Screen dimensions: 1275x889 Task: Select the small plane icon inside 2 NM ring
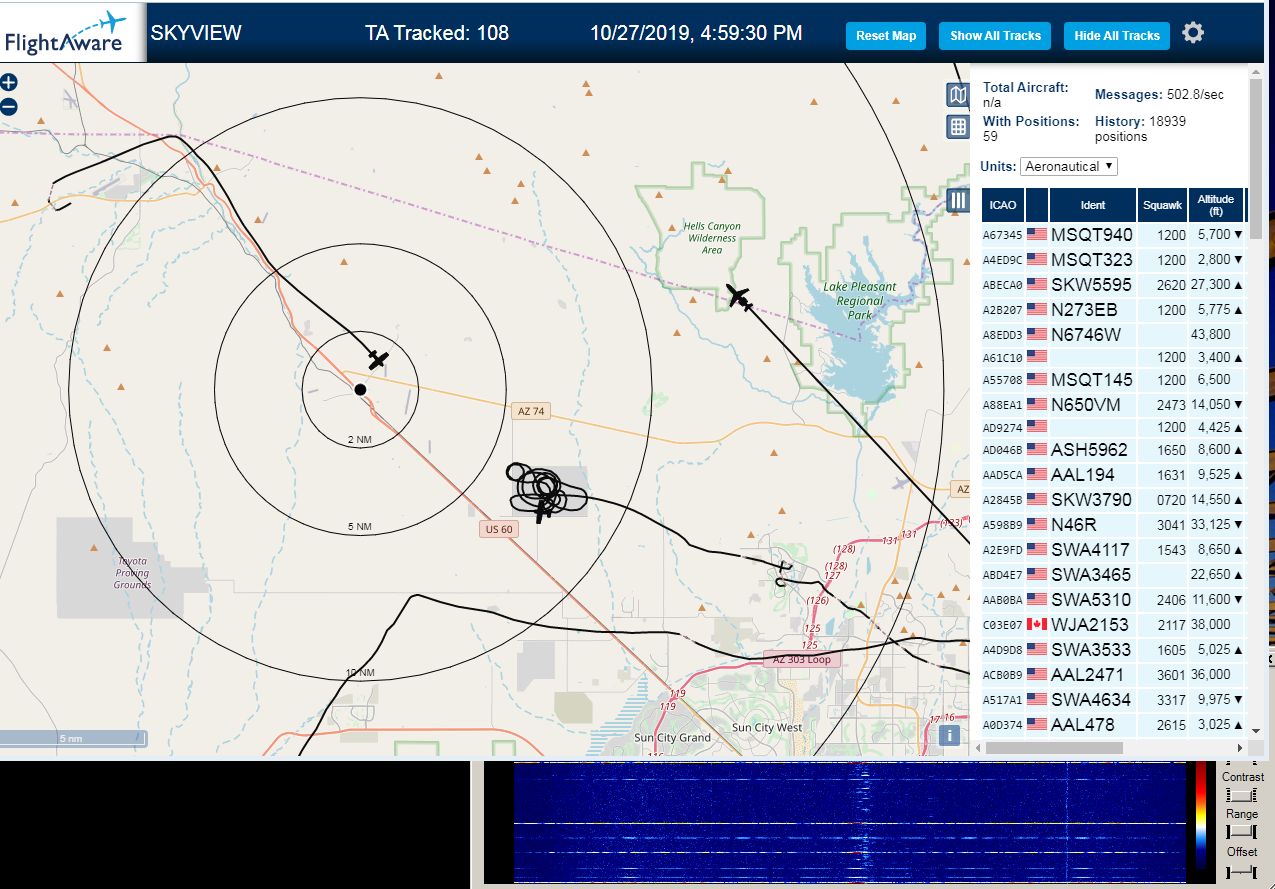coord(378,358)
